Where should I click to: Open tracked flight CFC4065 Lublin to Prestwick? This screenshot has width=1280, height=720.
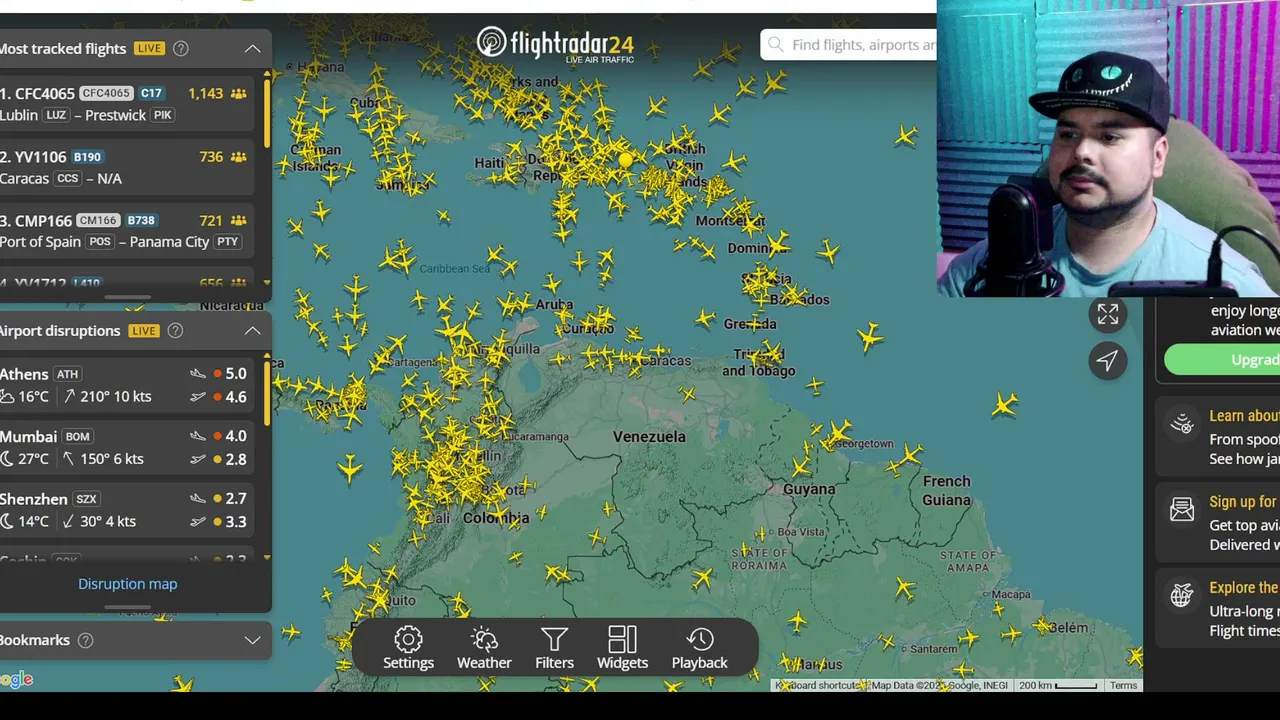127,103
